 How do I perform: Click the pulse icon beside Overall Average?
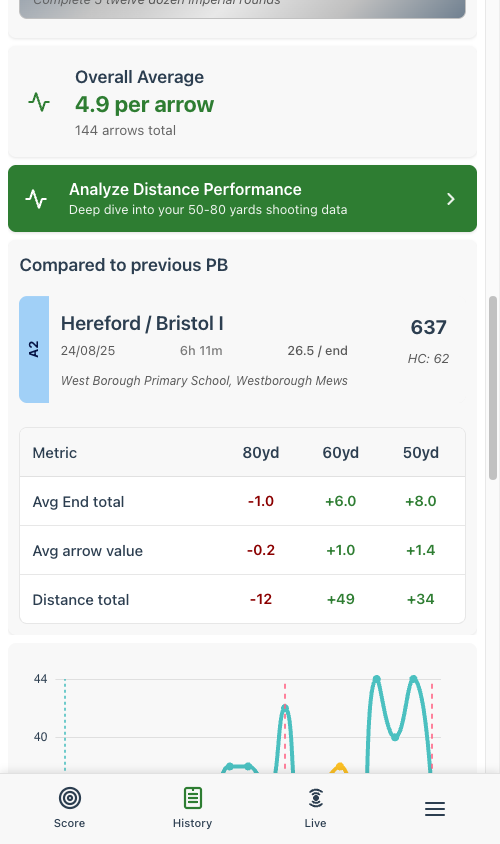click(x=39, y=102)
